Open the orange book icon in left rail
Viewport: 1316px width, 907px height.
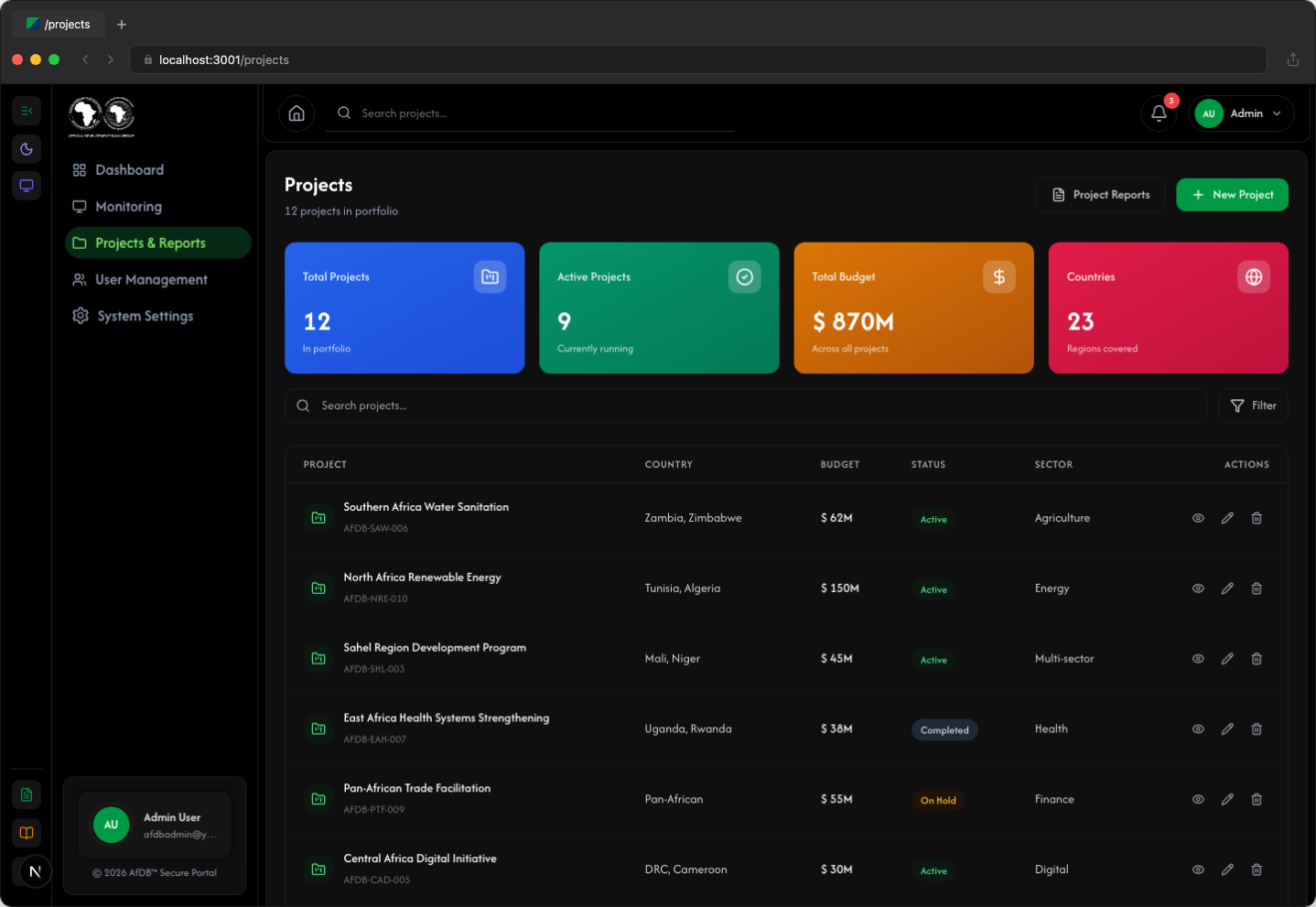tap(27, 833)
